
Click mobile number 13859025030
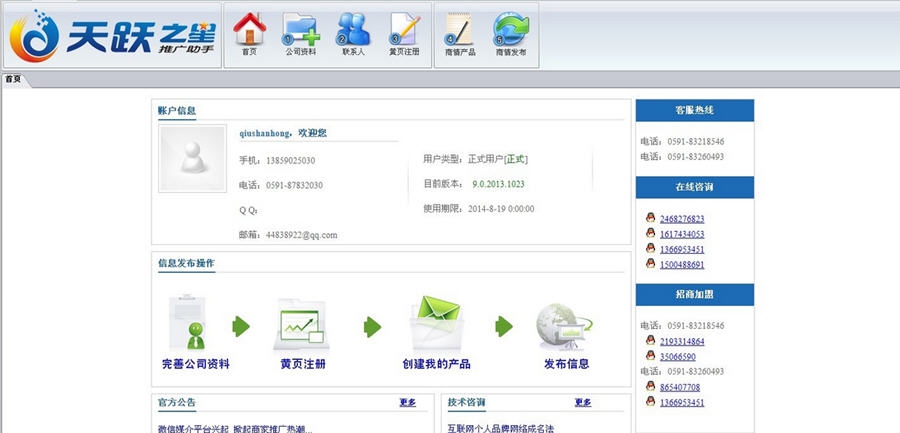point(290,161)
